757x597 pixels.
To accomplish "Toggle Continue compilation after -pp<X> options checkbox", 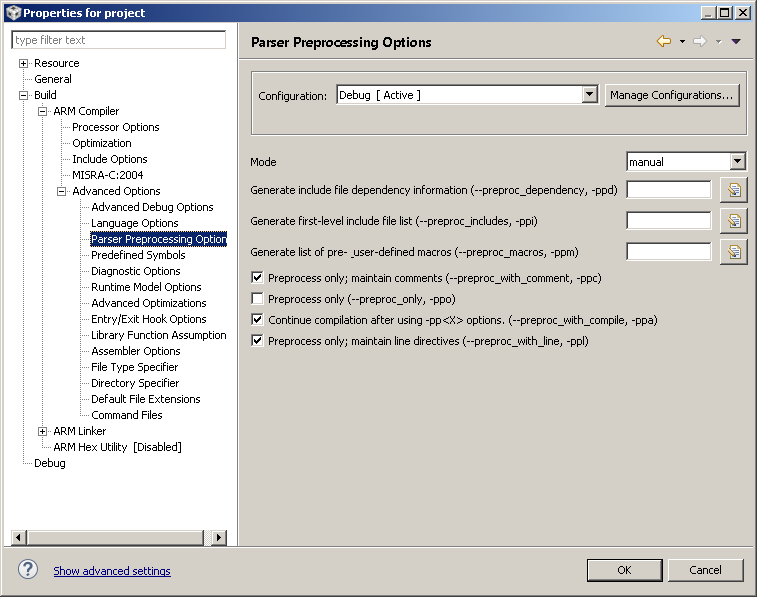I will click(x=257, y=319).
